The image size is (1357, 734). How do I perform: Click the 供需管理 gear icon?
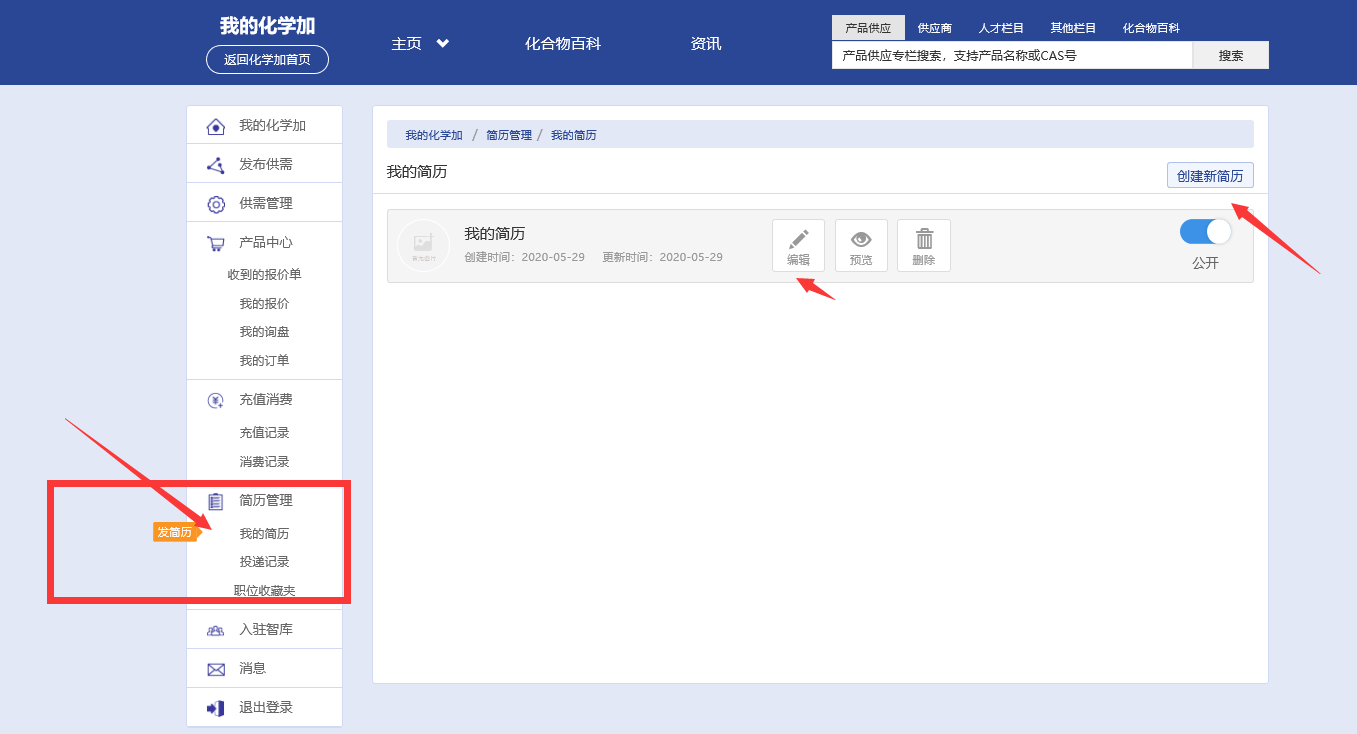(216, 204)
